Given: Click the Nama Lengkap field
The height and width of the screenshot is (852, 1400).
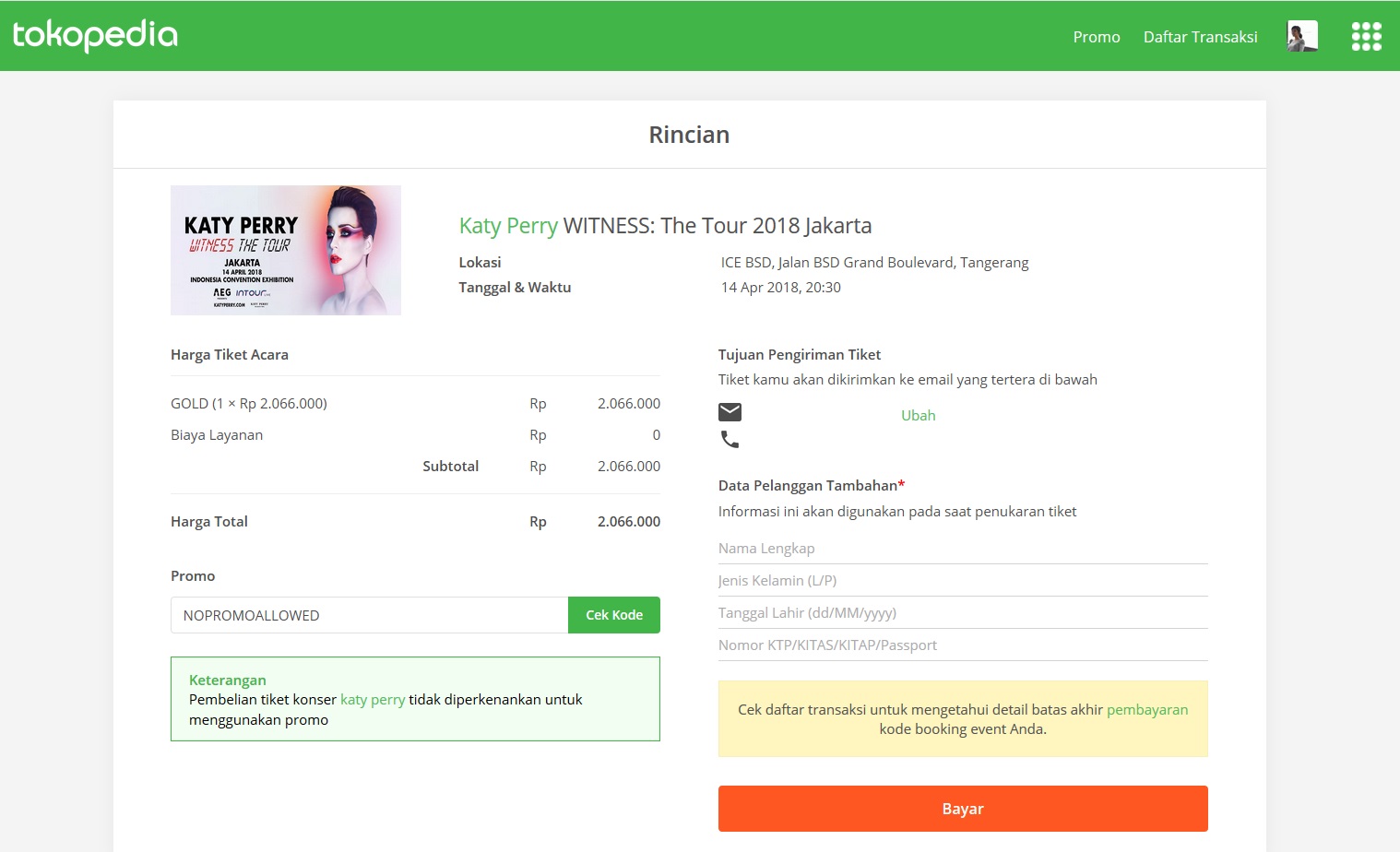Looking at the screenshot, I should tap(962, 549).
